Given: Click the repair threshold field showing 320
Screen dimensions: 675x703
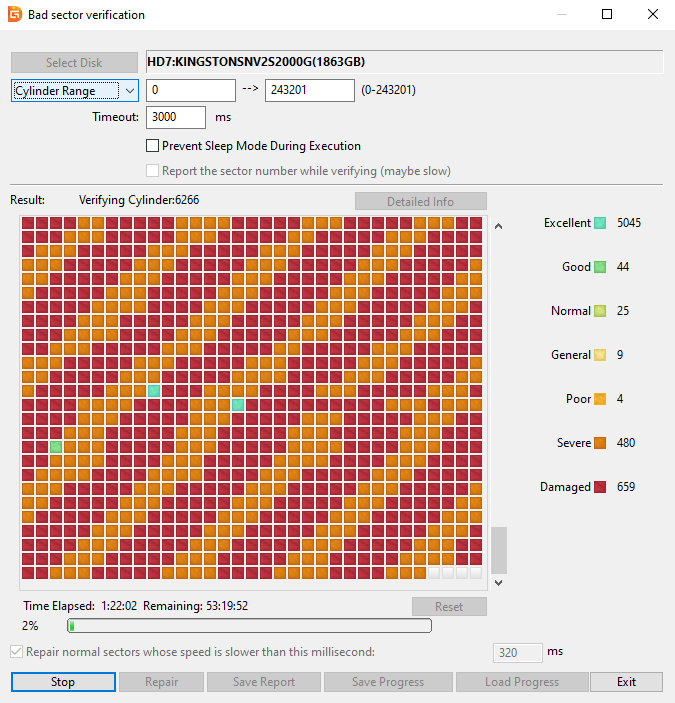Looking at the screenshot, I should 518,652.
